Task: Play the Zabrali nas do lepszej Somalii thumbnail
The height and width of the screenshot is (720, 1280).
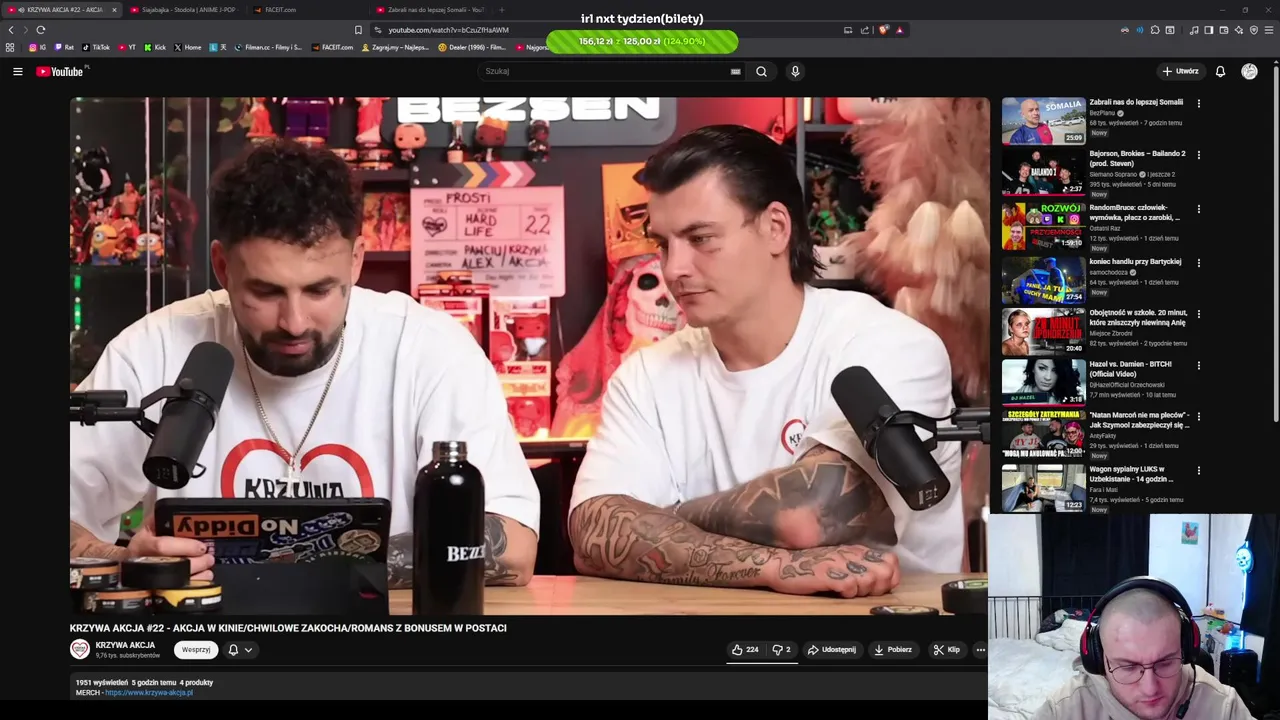Action: [1043, 121]
